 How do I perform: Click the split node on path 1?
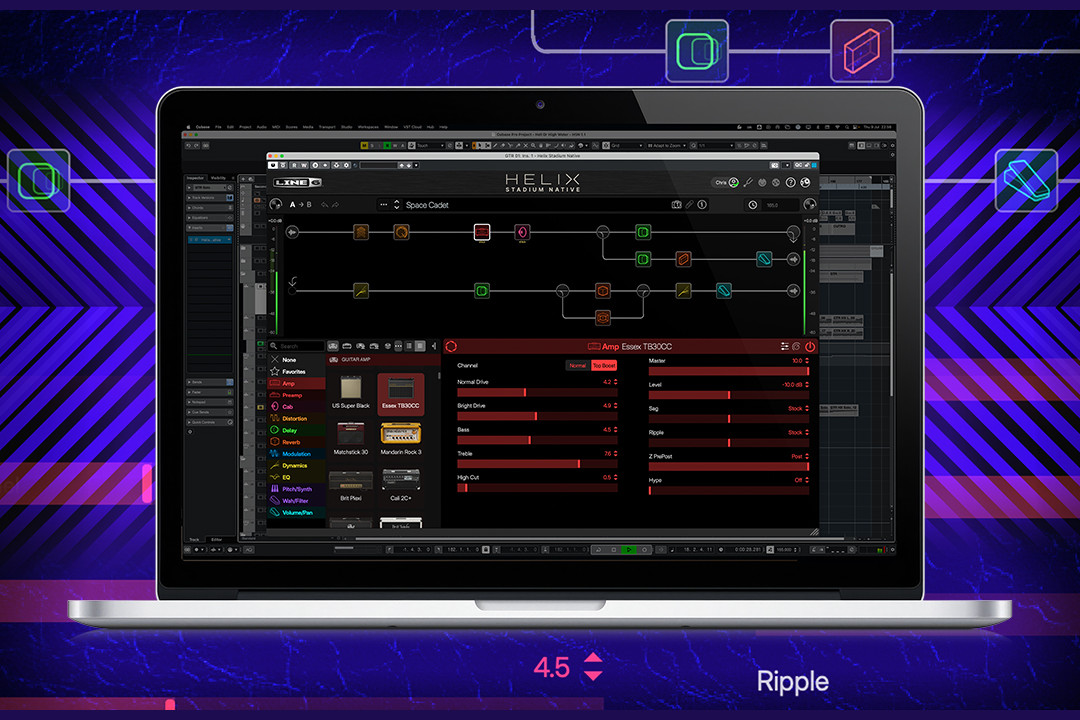tap(603, 232)
